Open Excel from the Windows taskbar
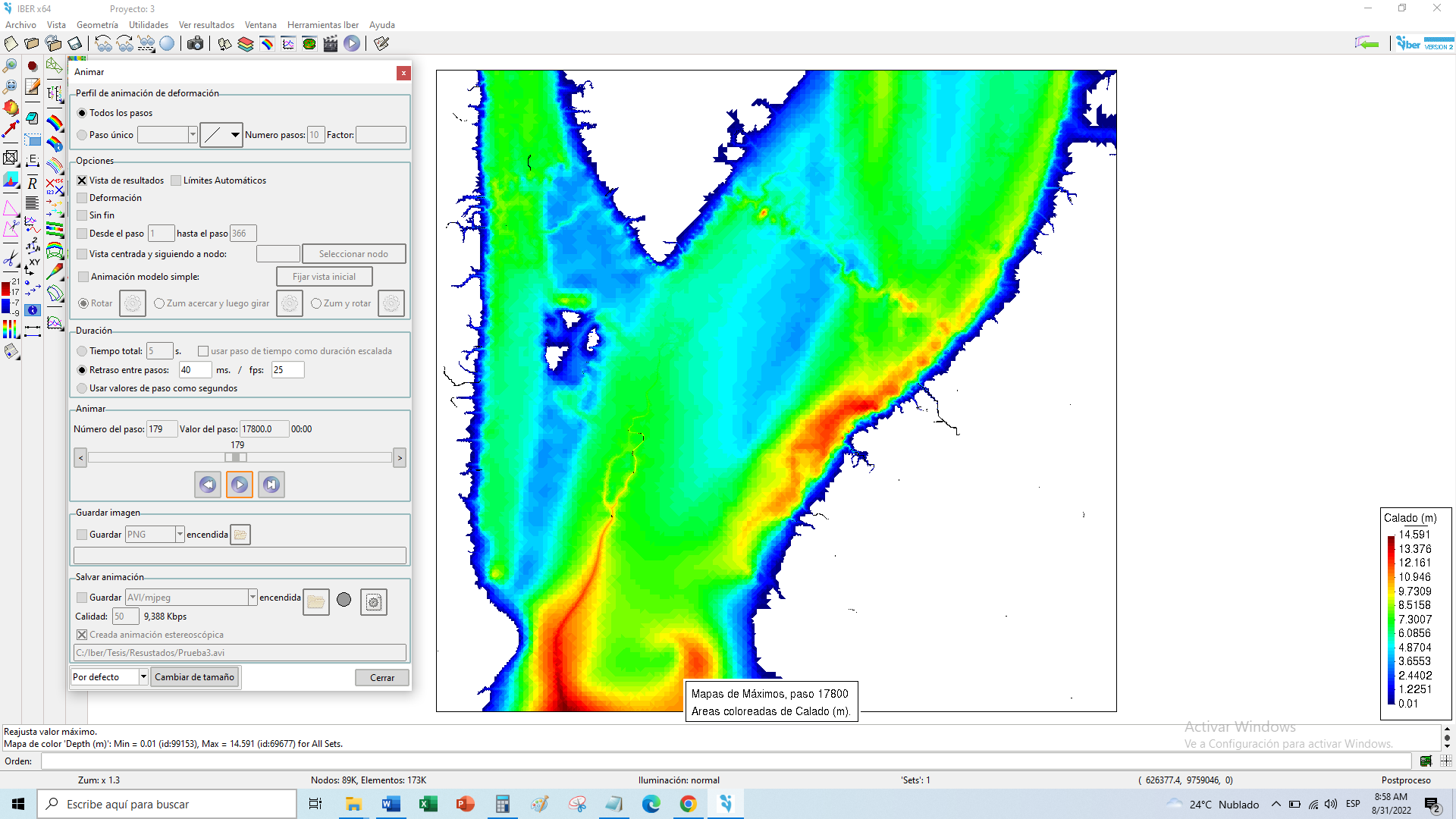 click(428, 804)
